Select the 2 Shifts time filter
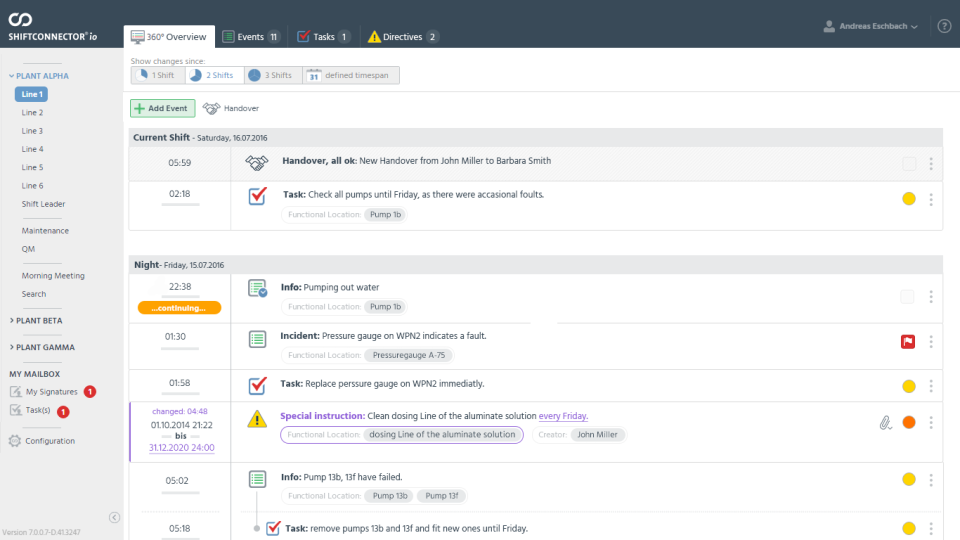 pos(214,75)
